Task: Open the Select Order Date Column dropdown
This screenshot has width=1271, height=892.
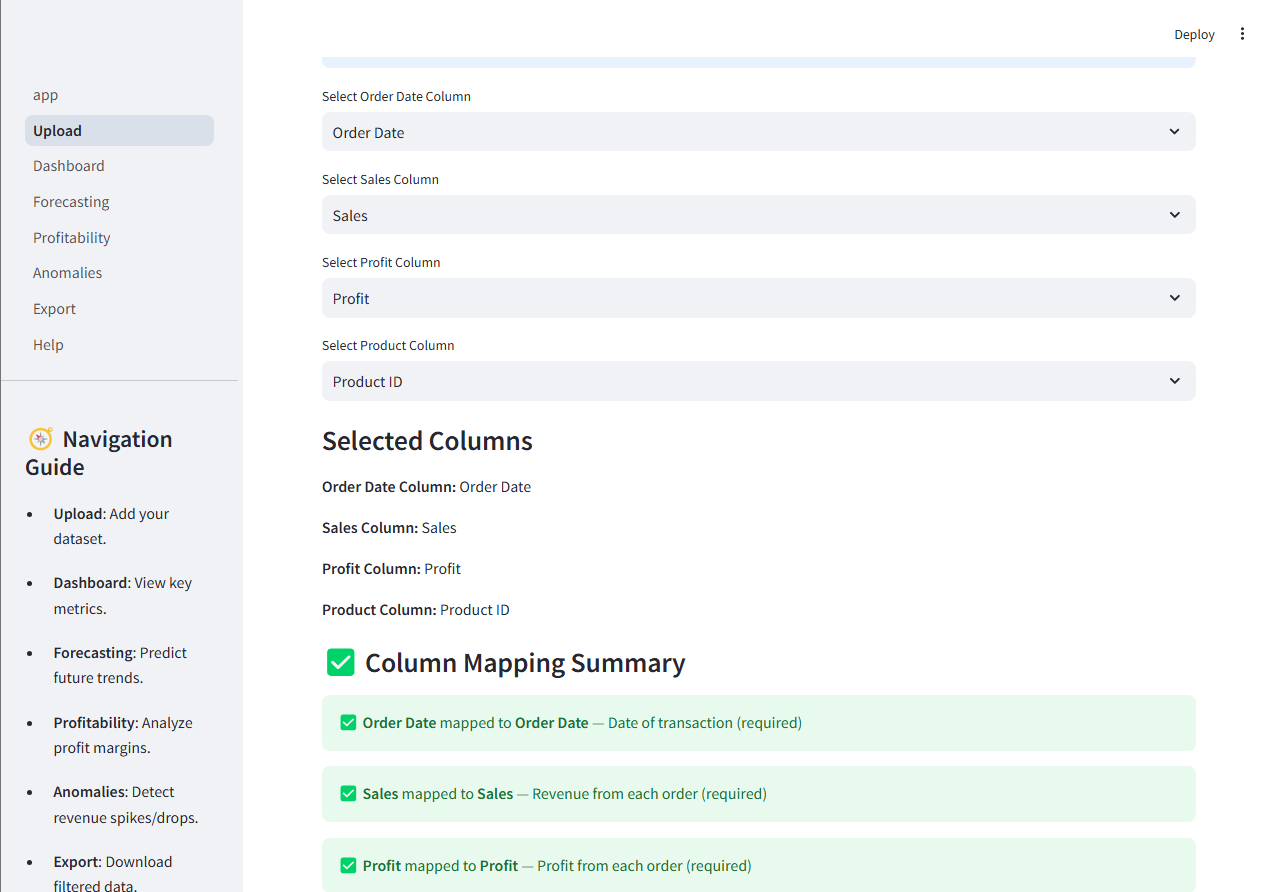Action: pyautogui.click(x=758, y=131)
